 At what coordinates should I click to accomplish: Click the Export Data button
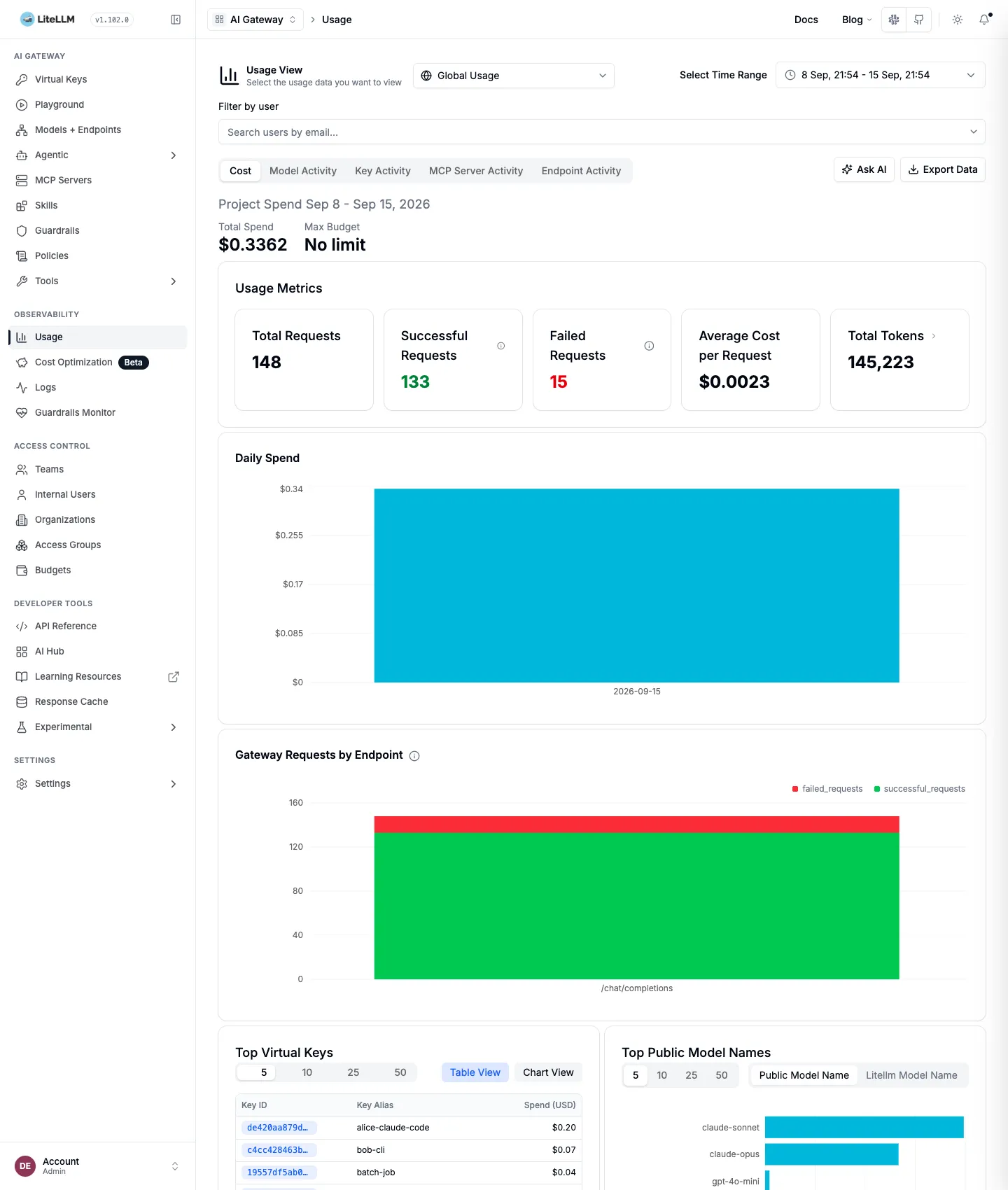pos(943,169)
